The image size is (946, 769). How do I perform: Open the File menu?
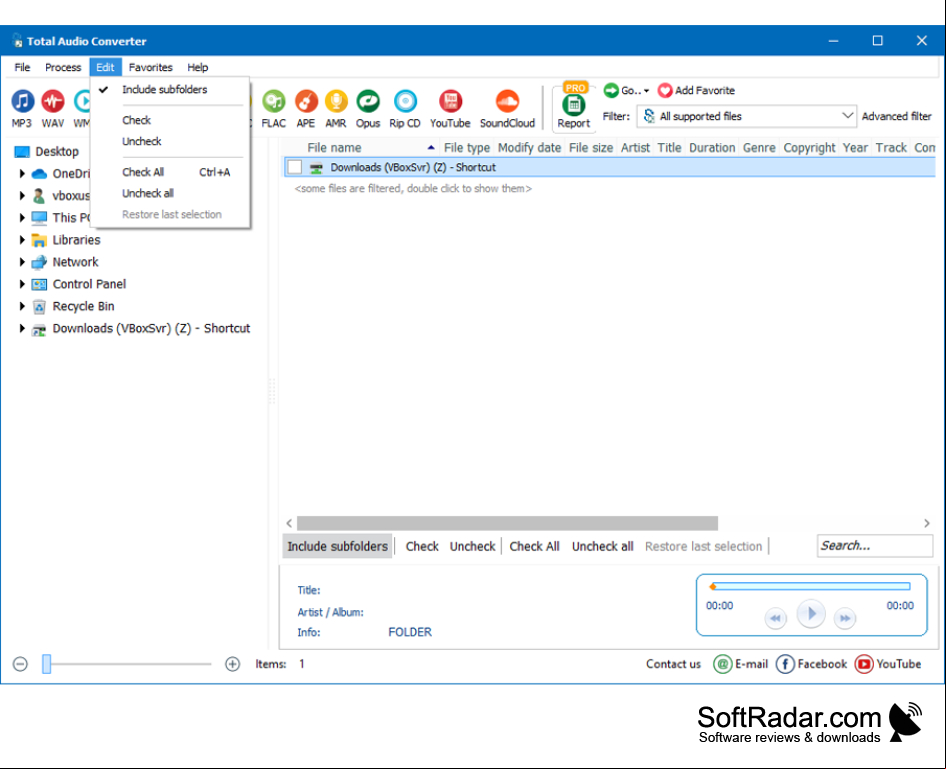coord(22,67)
